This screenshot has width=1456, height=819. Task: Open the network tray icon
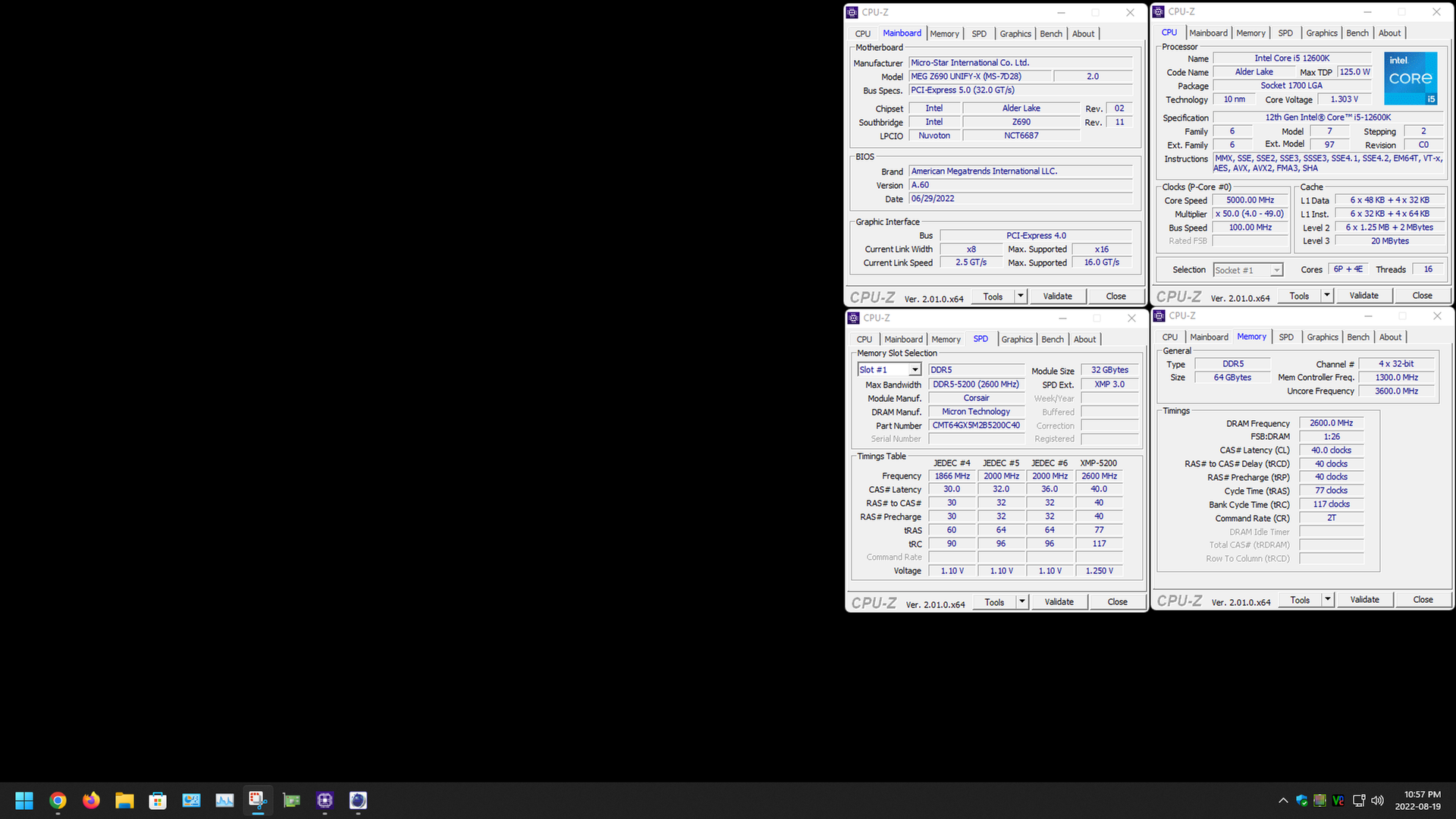tap(1359, 800)
